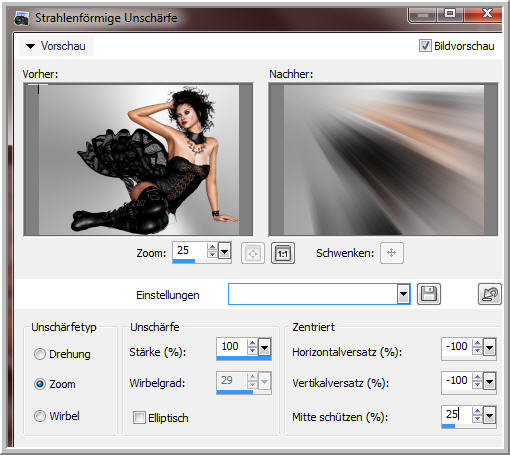This screenshot has height=455, width=510.
Task: Click the save preset floppy disk icon
Action: coord(429,294)
